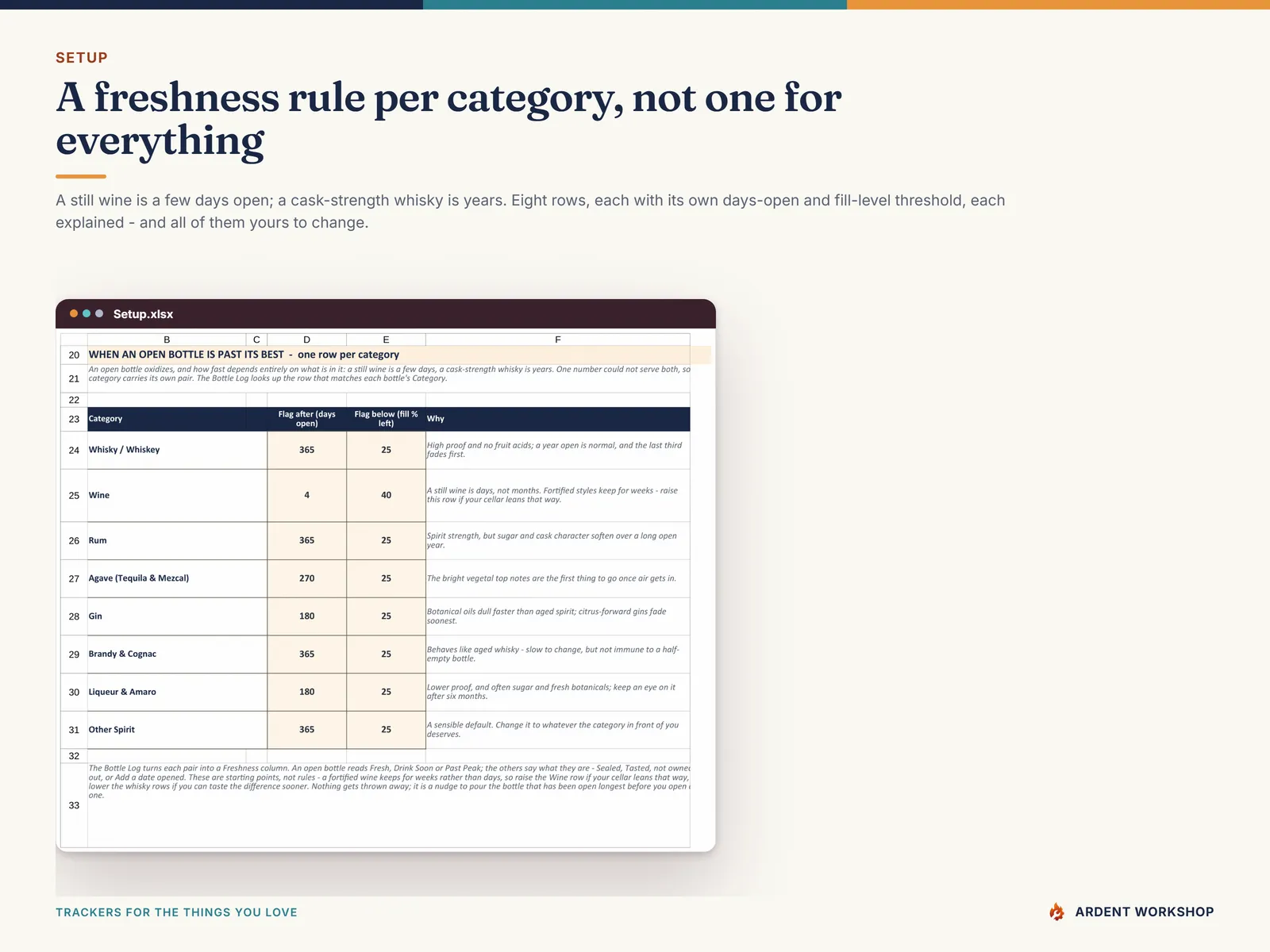Click the Agave days-open value 270
Screen dimensions: 1270x952
click(306, 578)
